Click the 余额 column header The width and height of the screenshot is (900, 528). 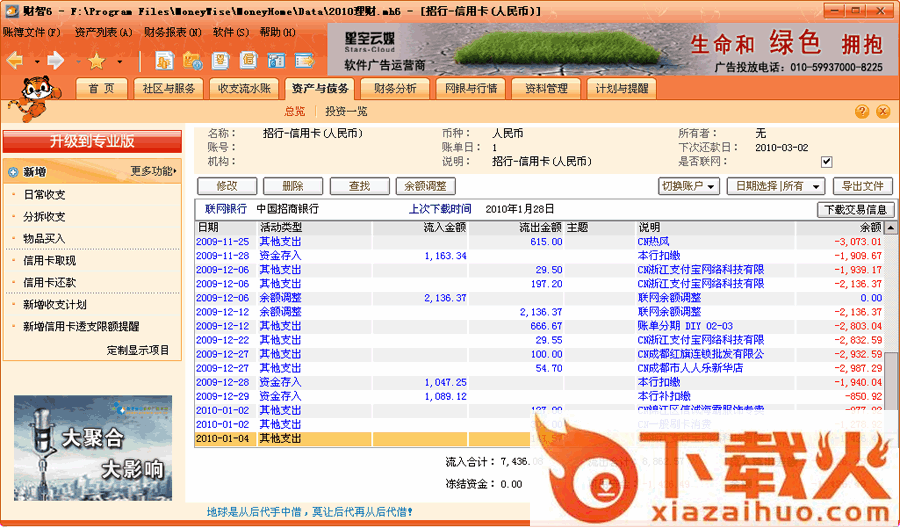pyautogui.click(x=839, y=228)
